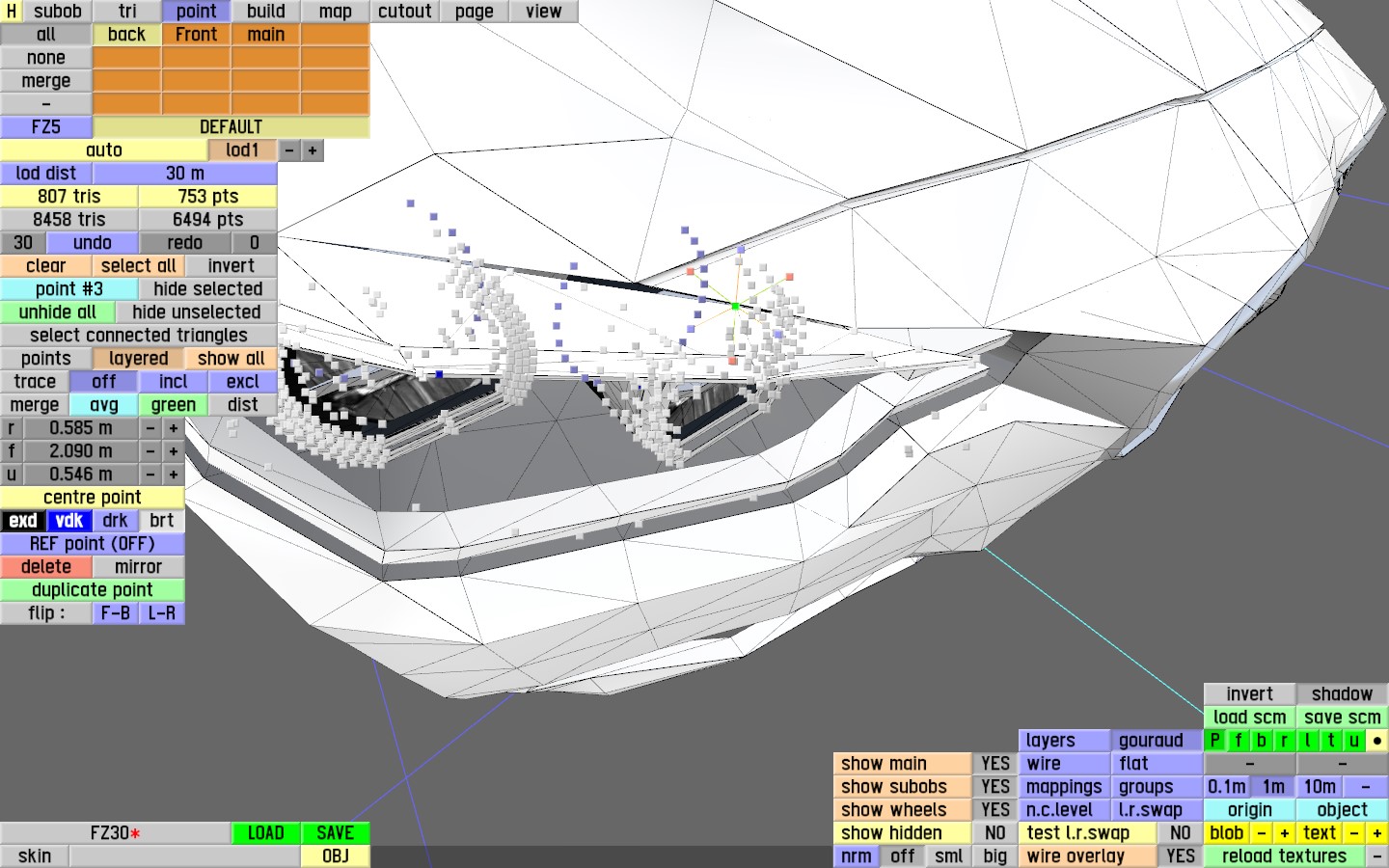Decrease the lod1 level with minus
Screen dimensions: 1389x868
(x=289, y=150)
